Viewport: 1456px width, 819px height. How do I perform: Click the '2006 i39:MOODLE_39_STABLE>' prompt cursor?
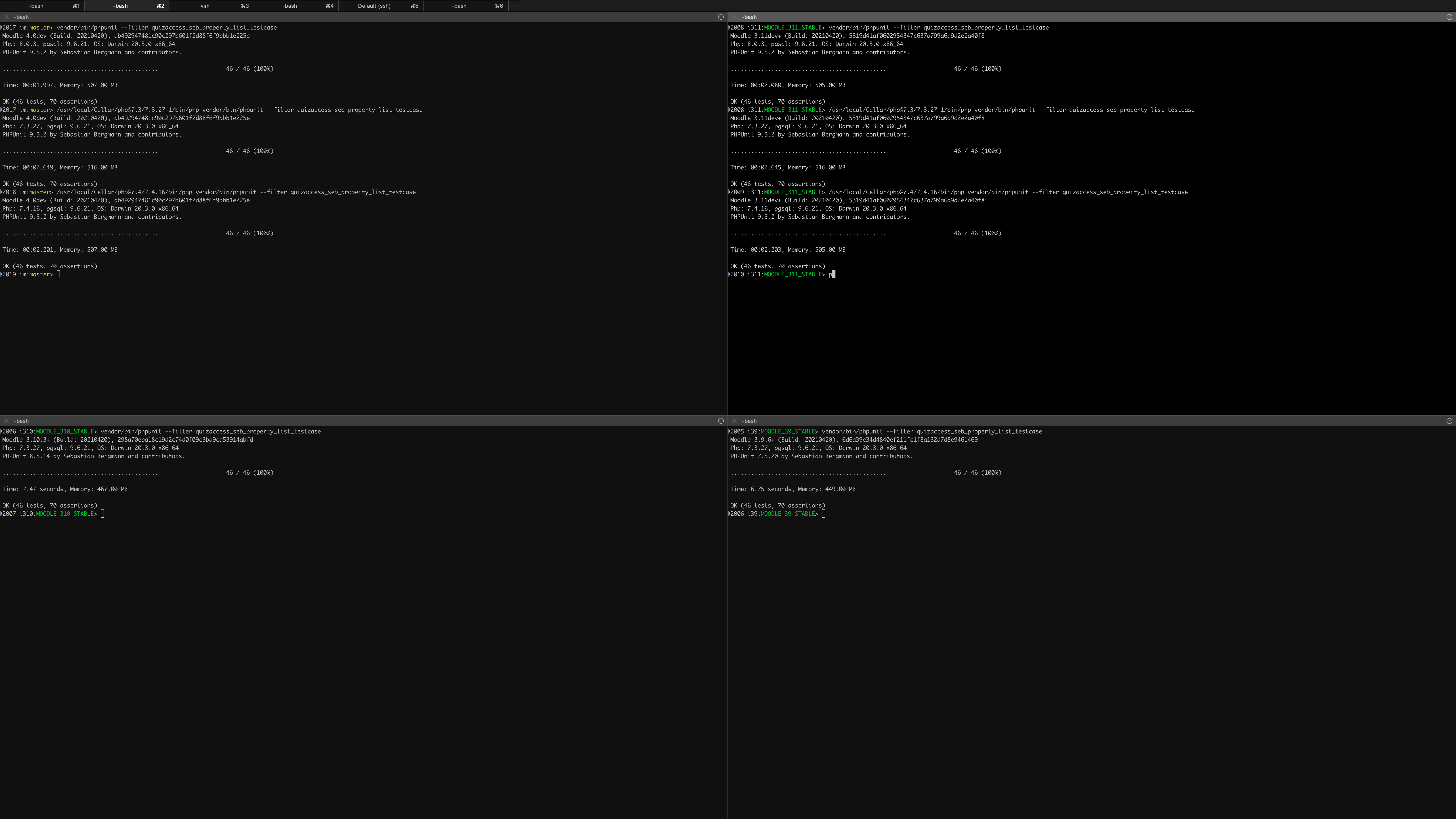[x=824, y=514]
